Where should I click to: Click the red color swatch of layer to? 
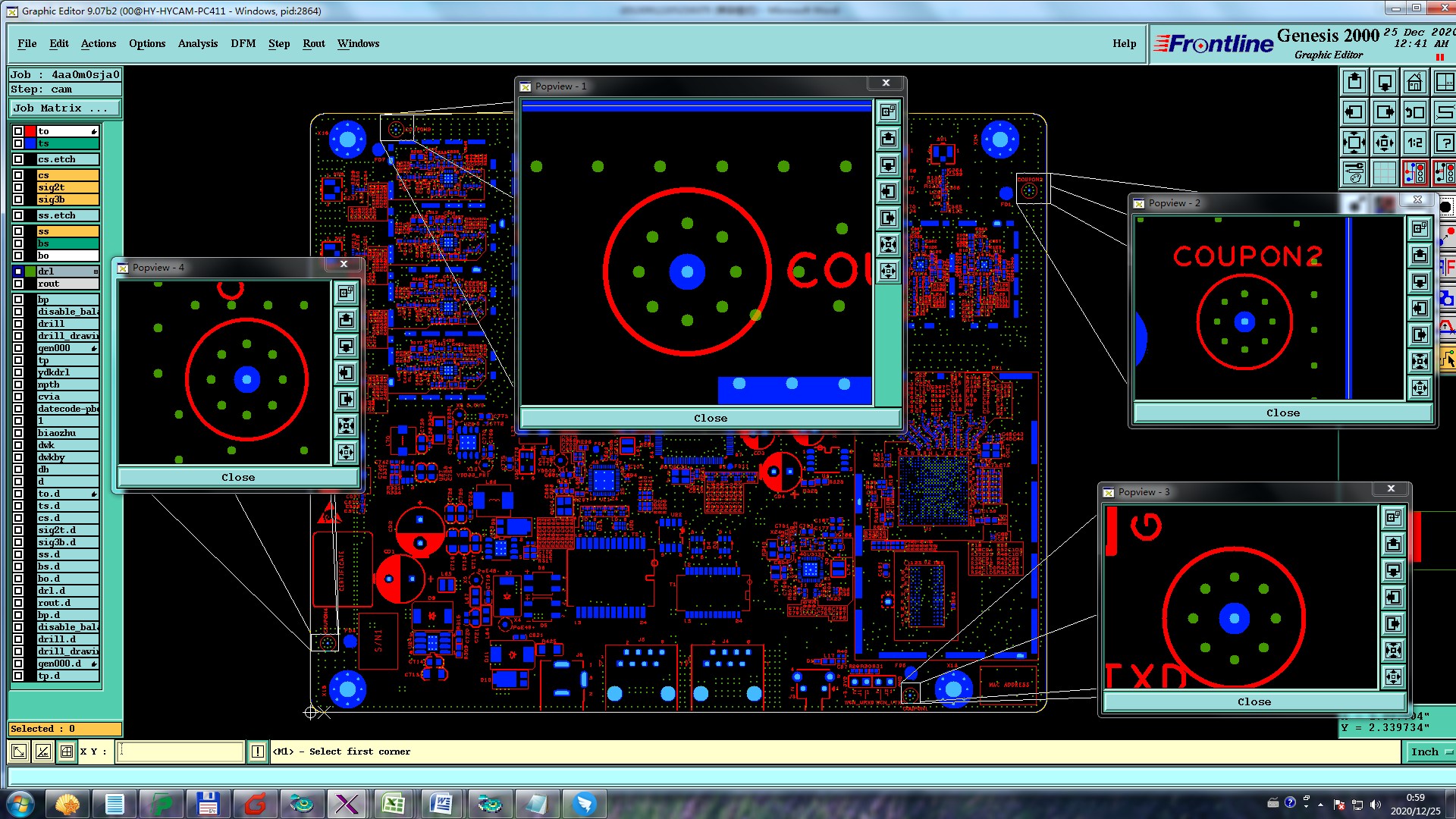tap(30, 131)
